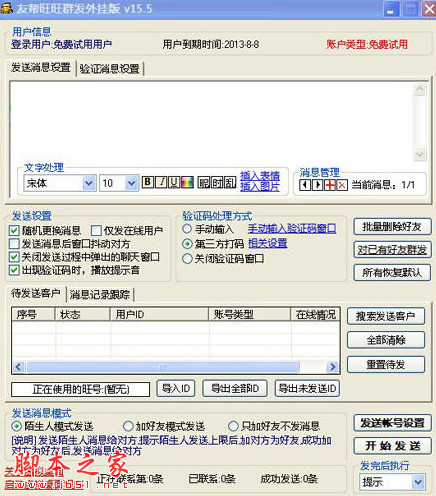Viewport: 436px width, 496px height.
Task: Open the 发完后执行 提示 dropdown
Action: tap(418, 482)
